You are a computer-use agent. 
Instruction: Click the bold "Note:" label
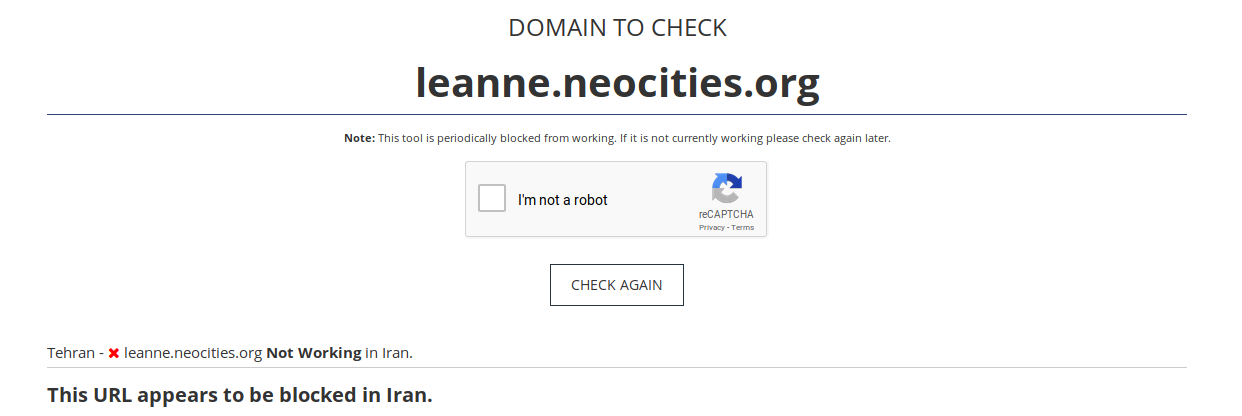359,138
